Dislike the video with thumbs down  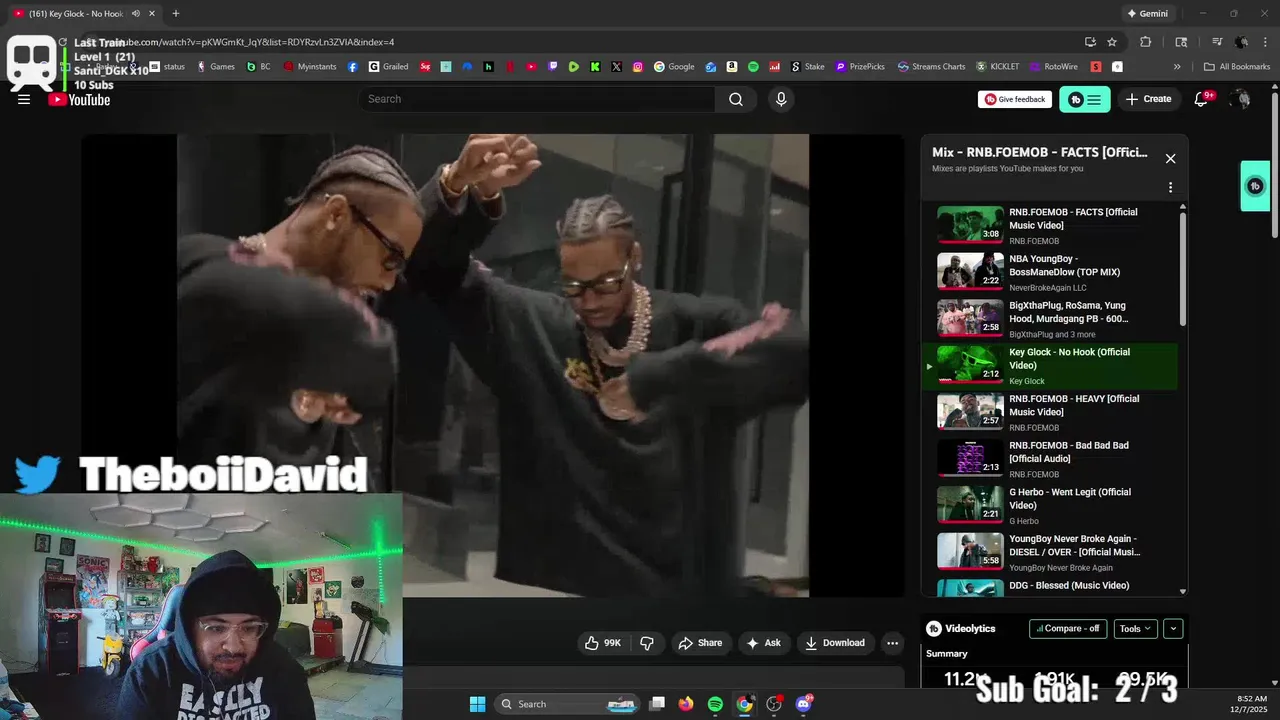[647, 643]
